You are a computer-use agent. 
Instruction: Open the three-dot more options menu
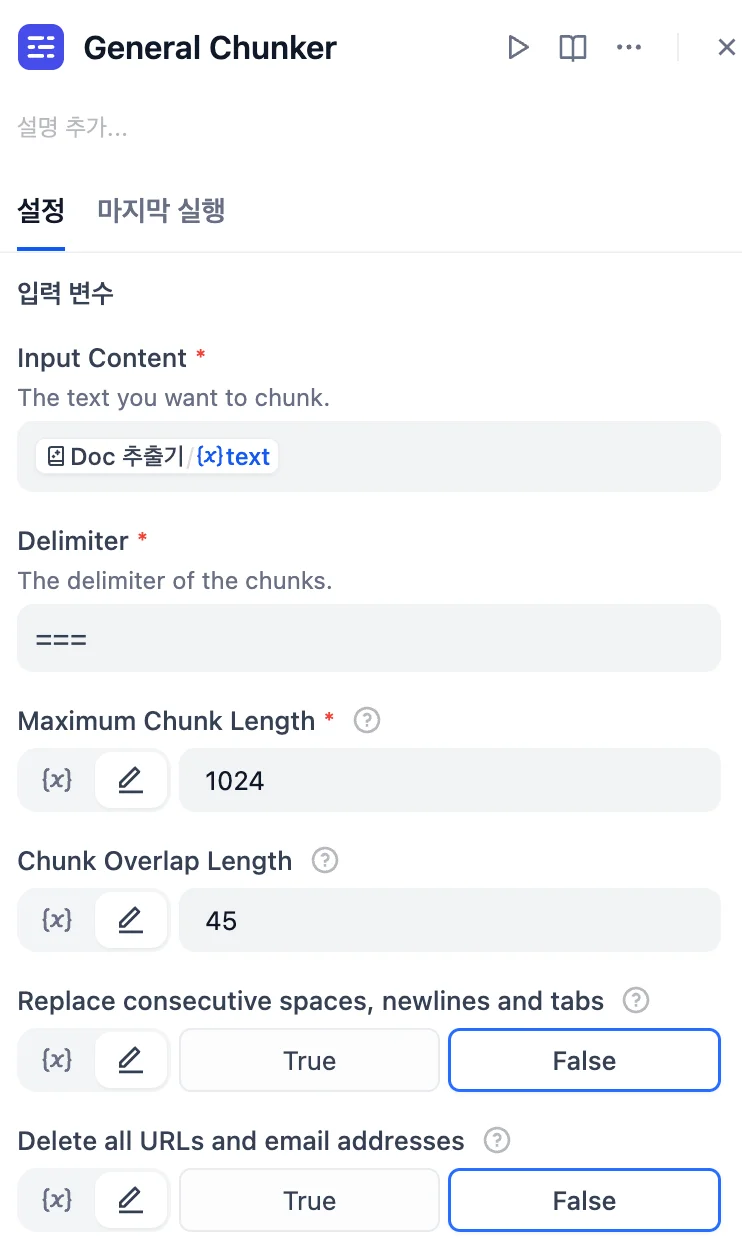tap(629, 47)
